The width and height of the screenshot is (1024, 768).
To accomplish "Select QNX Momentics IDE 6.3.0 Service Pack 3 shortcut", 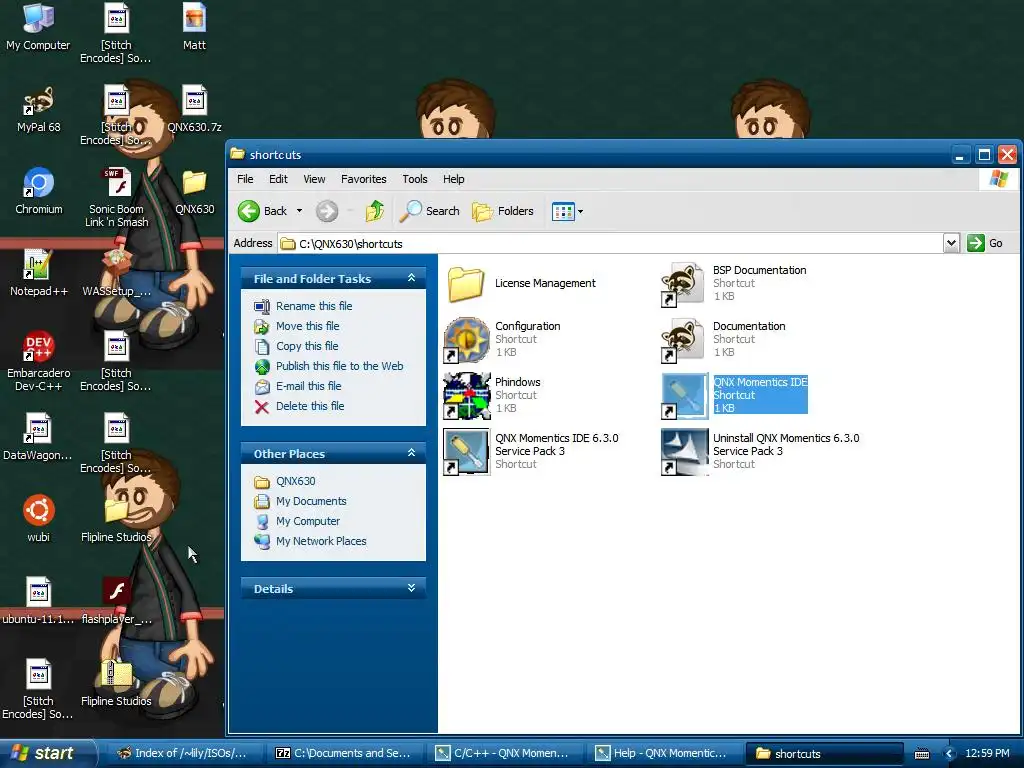I will click(466, 452).
